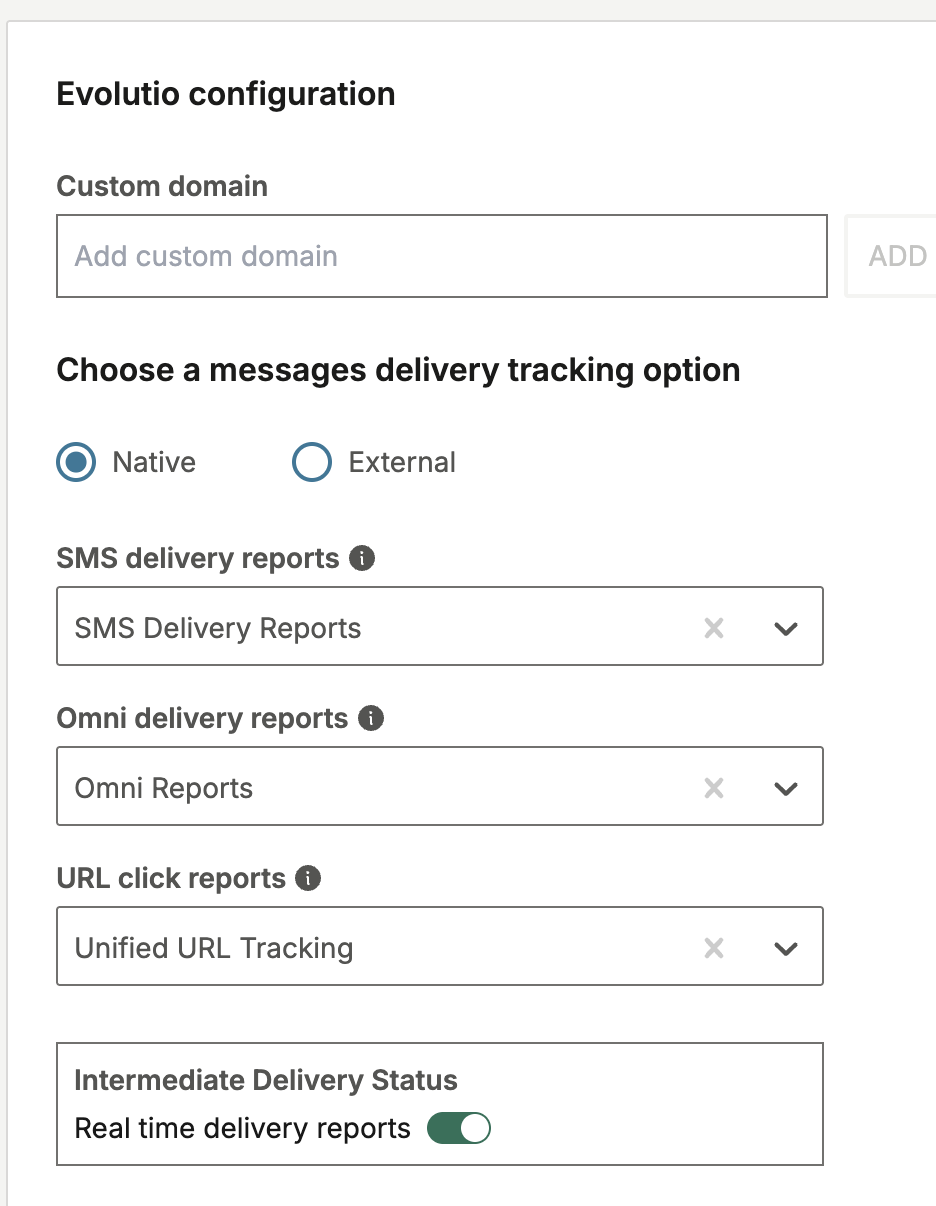
Task: Click the X icon in SMS delivery reports field
Action: coord(713,626)
